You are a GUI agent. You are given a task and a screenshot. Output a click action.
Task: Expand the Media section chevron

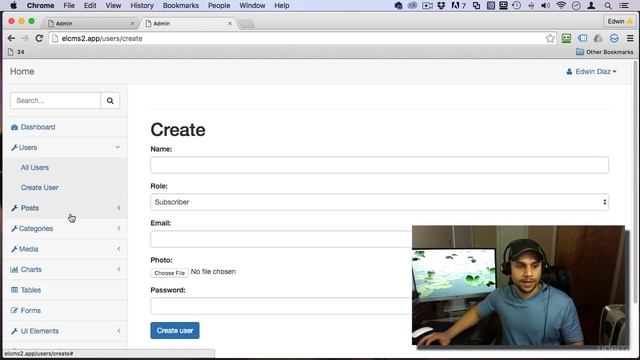118,249
